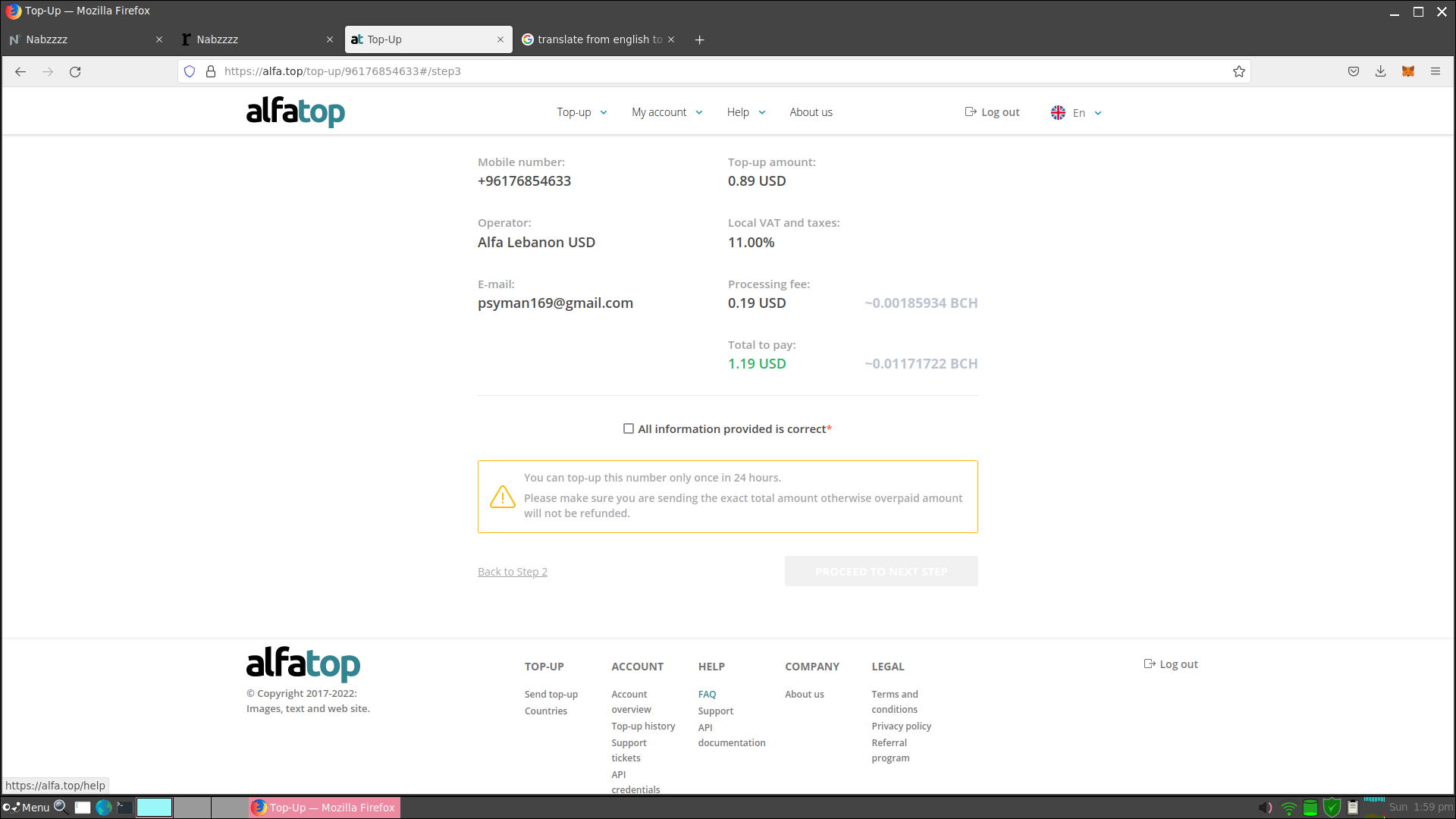The image size is (1456, 819).
Task: Click the e-mail psyman169@gmail.com
Action: pos(555,303)
